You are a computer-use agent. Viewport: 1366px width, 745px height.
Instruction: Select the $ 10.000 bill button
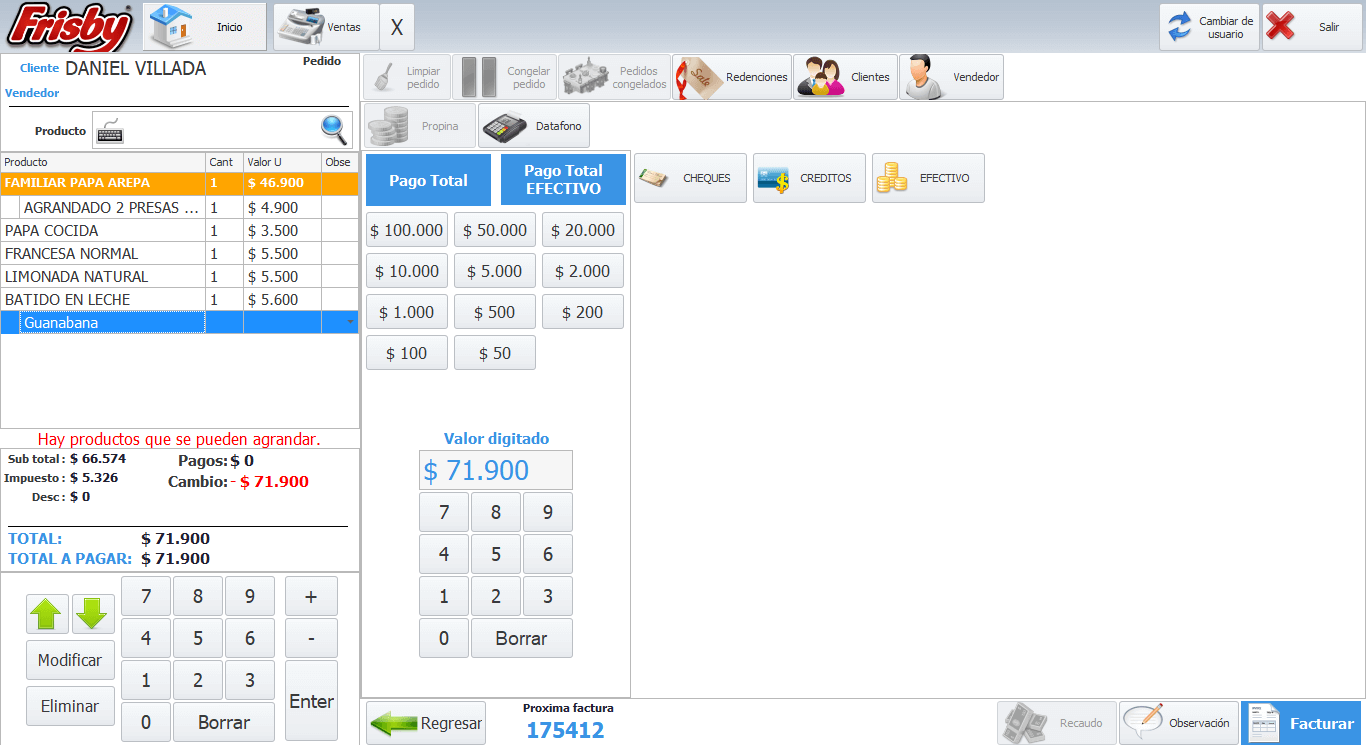coord(407,271)
